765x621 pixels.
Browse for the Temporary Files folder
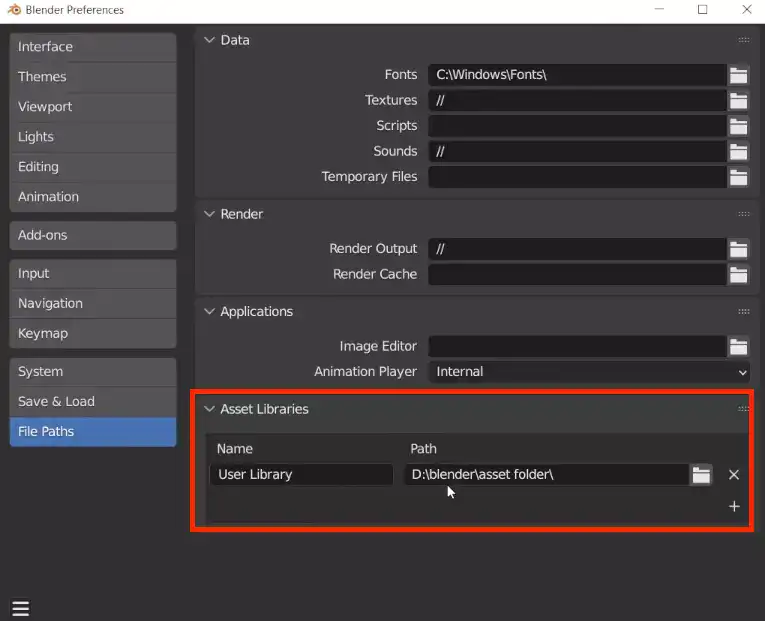[738, 177]
